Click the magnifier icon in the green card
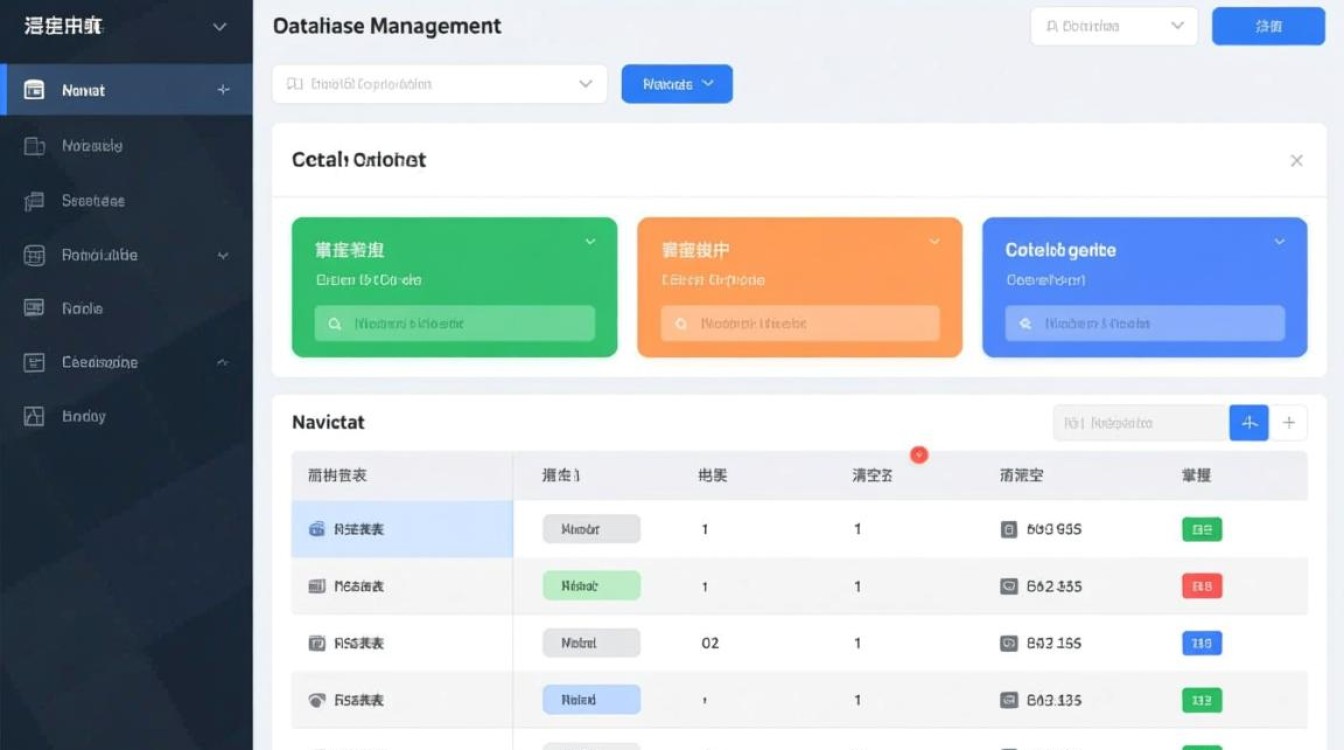The height and width of the screenshot is (750, 1344). pos(334,324)
